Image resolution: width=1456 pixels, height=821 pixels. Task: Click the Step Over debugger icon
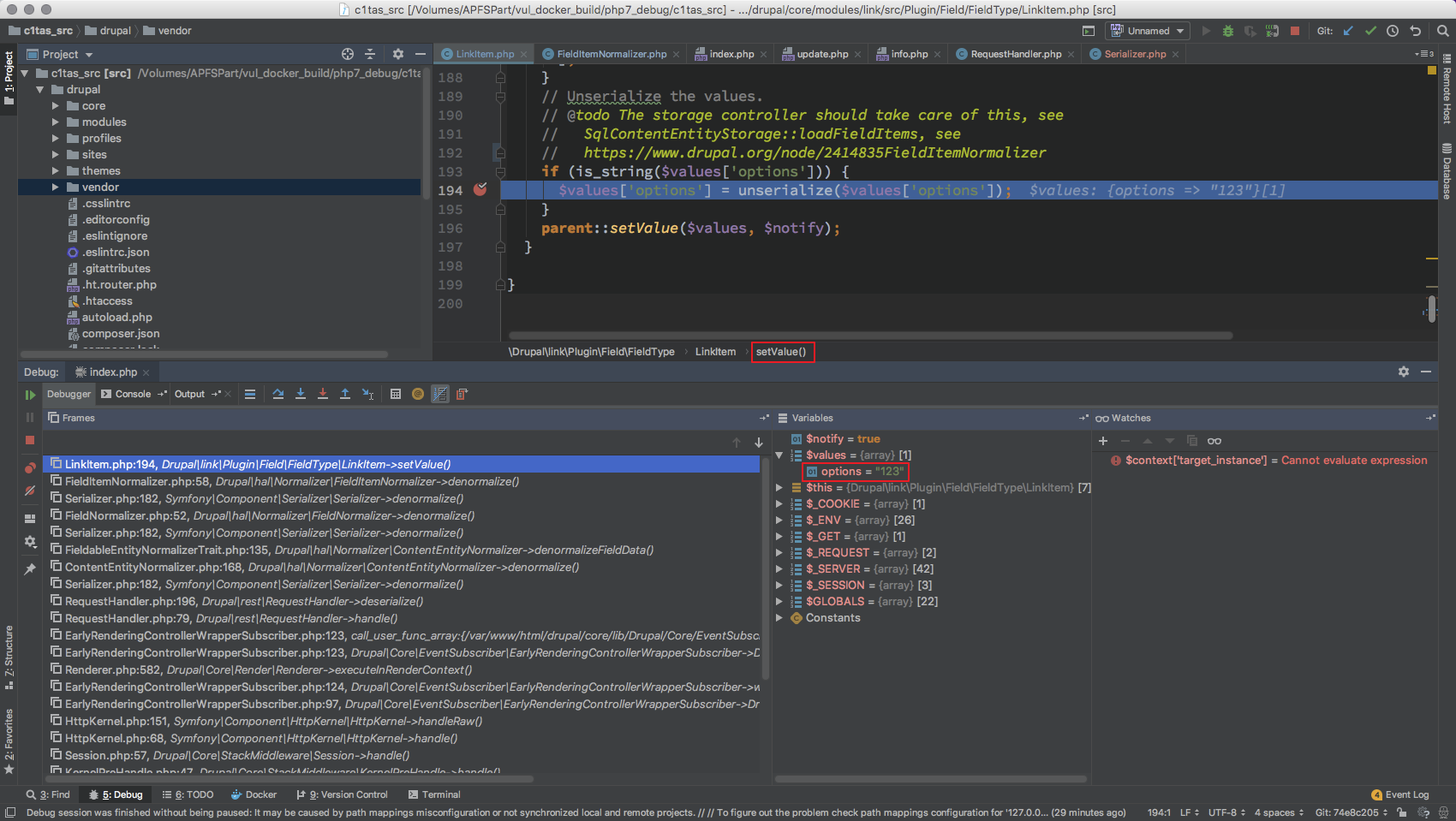(278, 394)
